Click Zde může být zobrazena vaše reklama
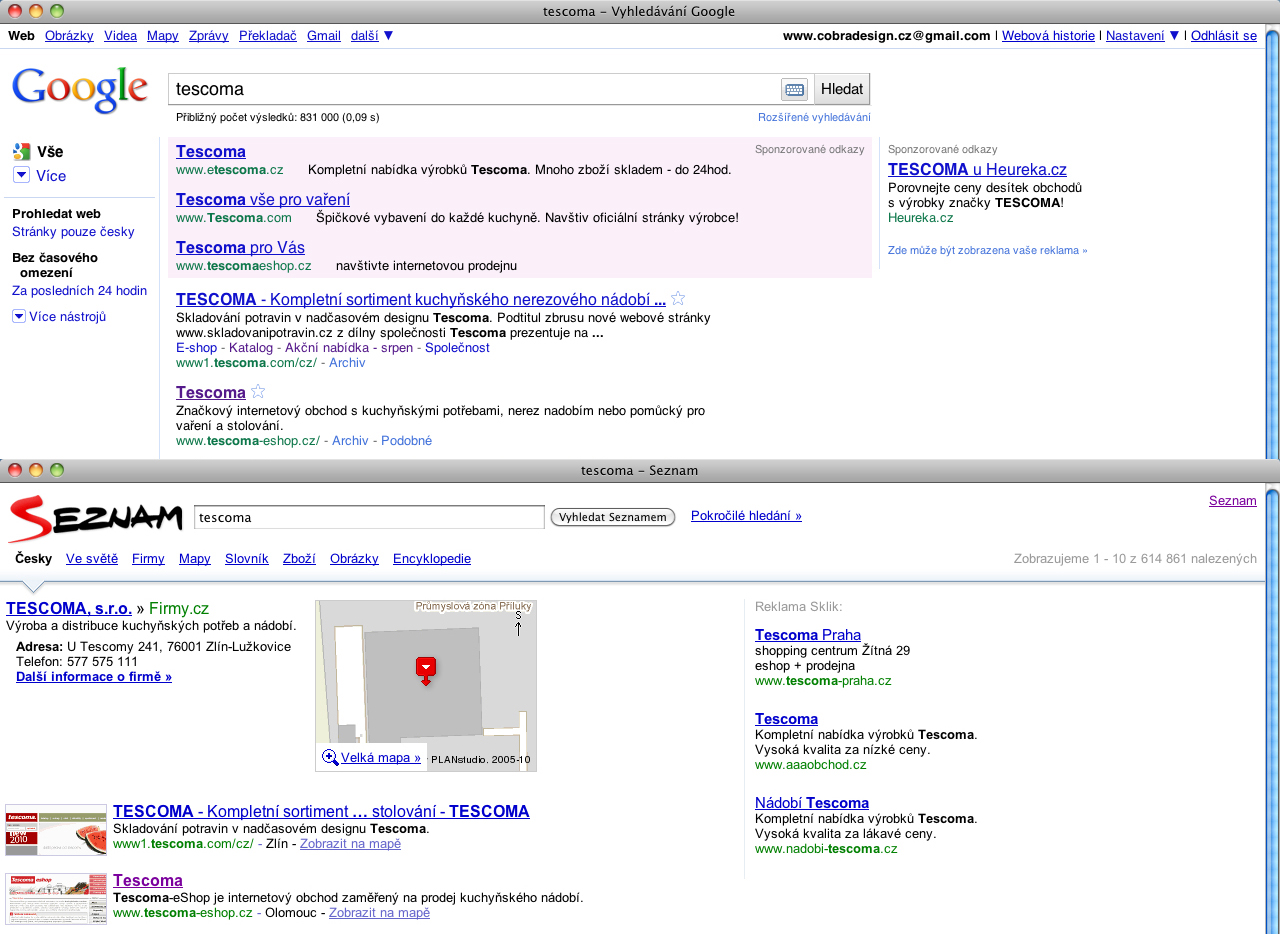Screen dimensions: 1280x934 tap(988, 250)
